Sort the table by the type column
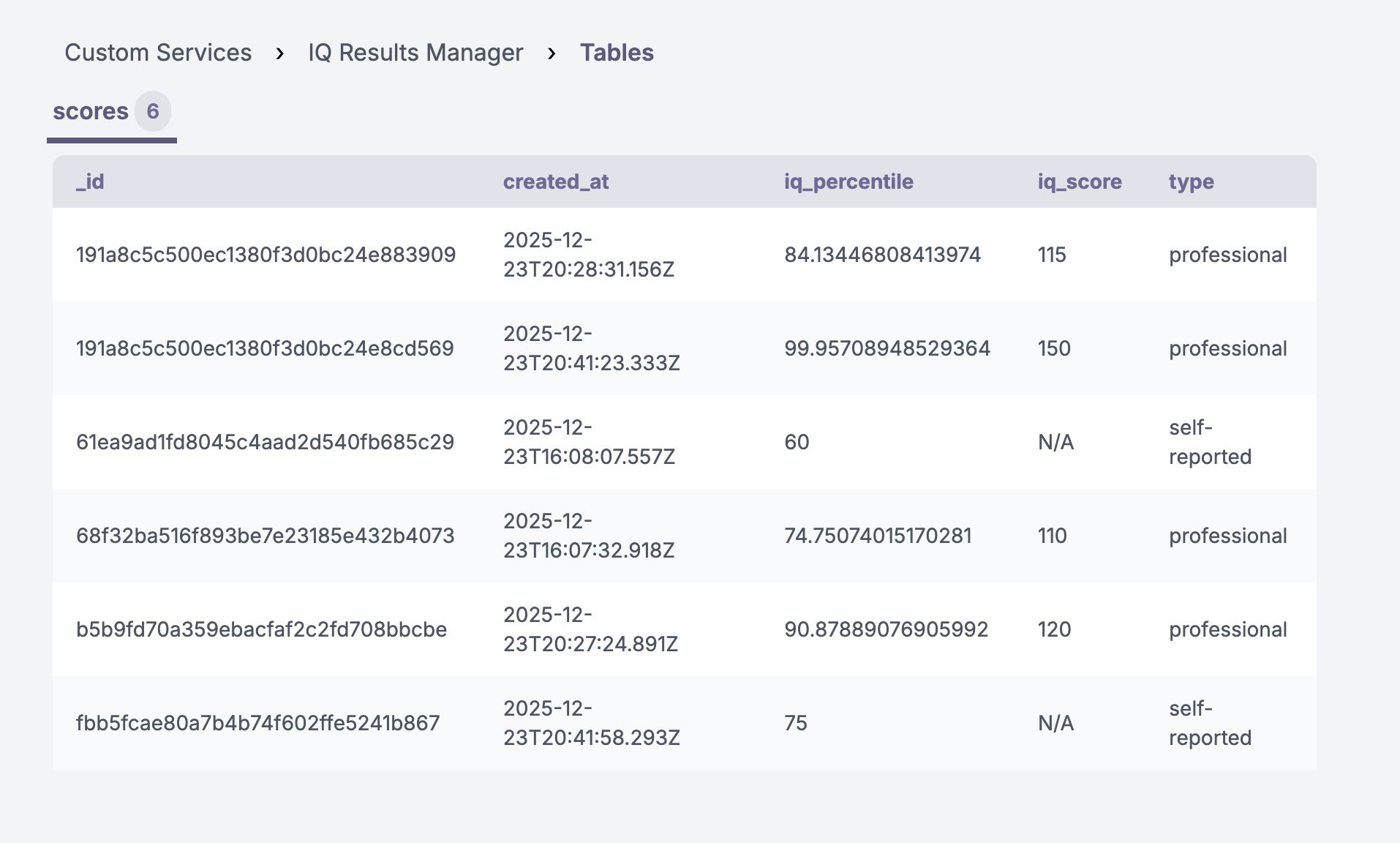This screenshot has width=1400, height=843. [x=1190, y=181]
